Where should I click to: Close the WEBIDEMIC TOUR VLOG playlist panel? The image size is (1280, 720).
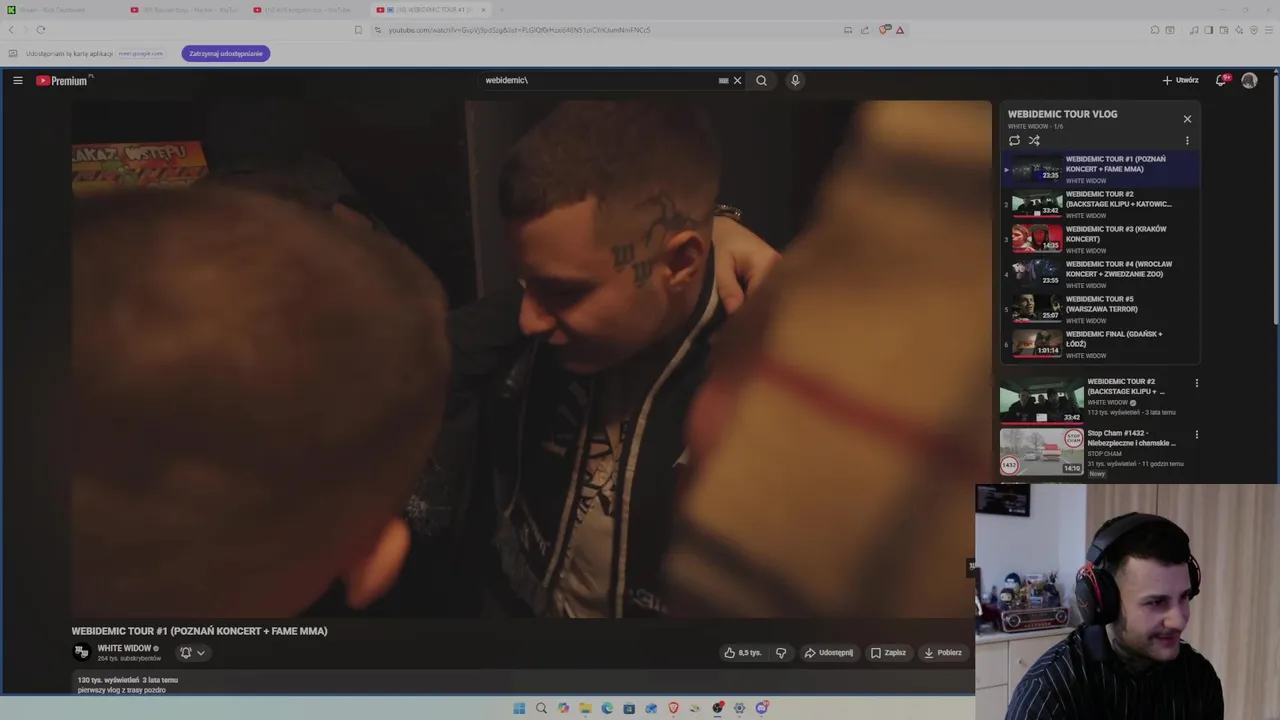(x=1187, y=119)
